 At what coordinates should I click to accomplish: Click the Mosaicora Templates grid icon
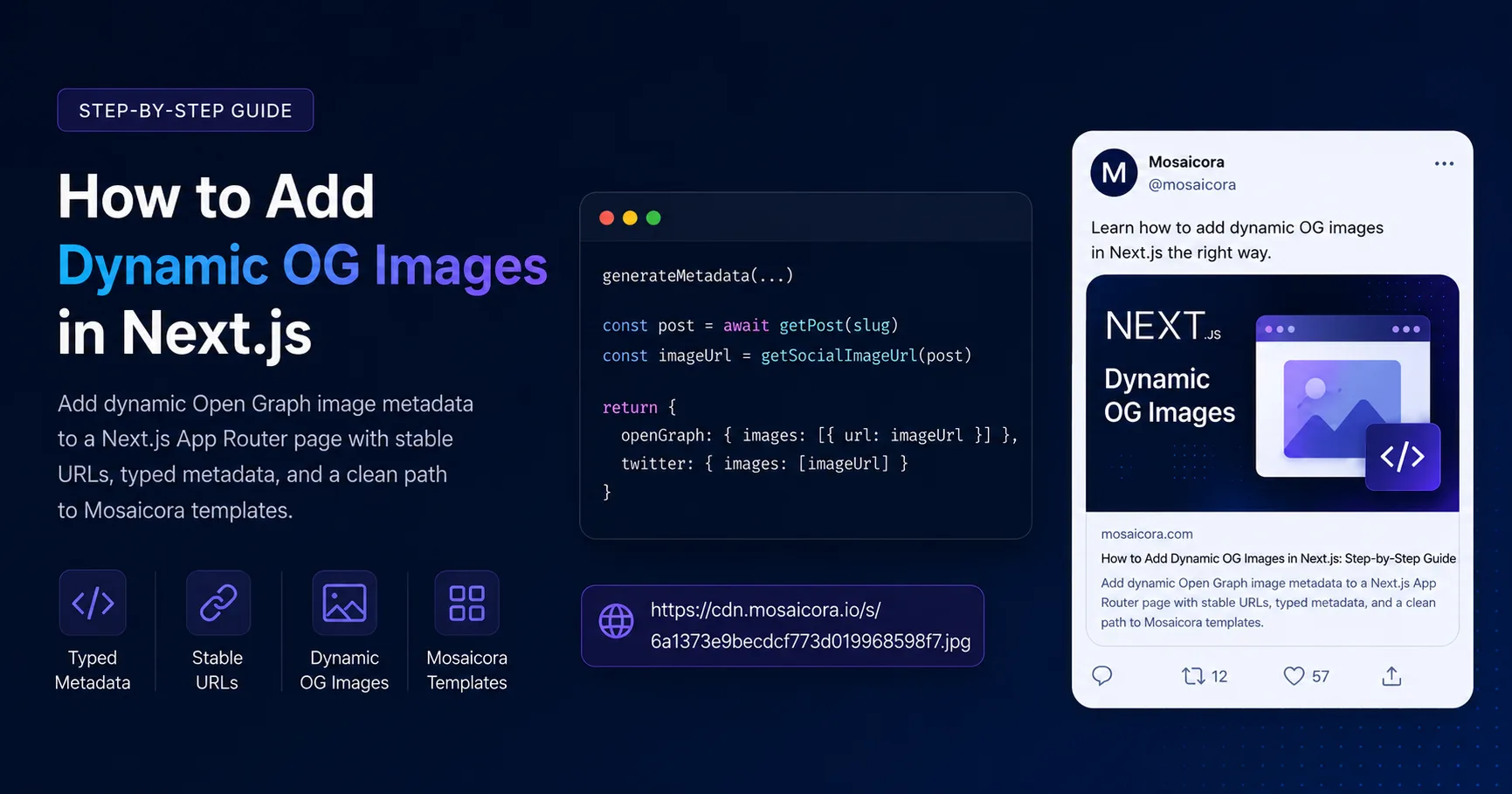click(466, 603)
